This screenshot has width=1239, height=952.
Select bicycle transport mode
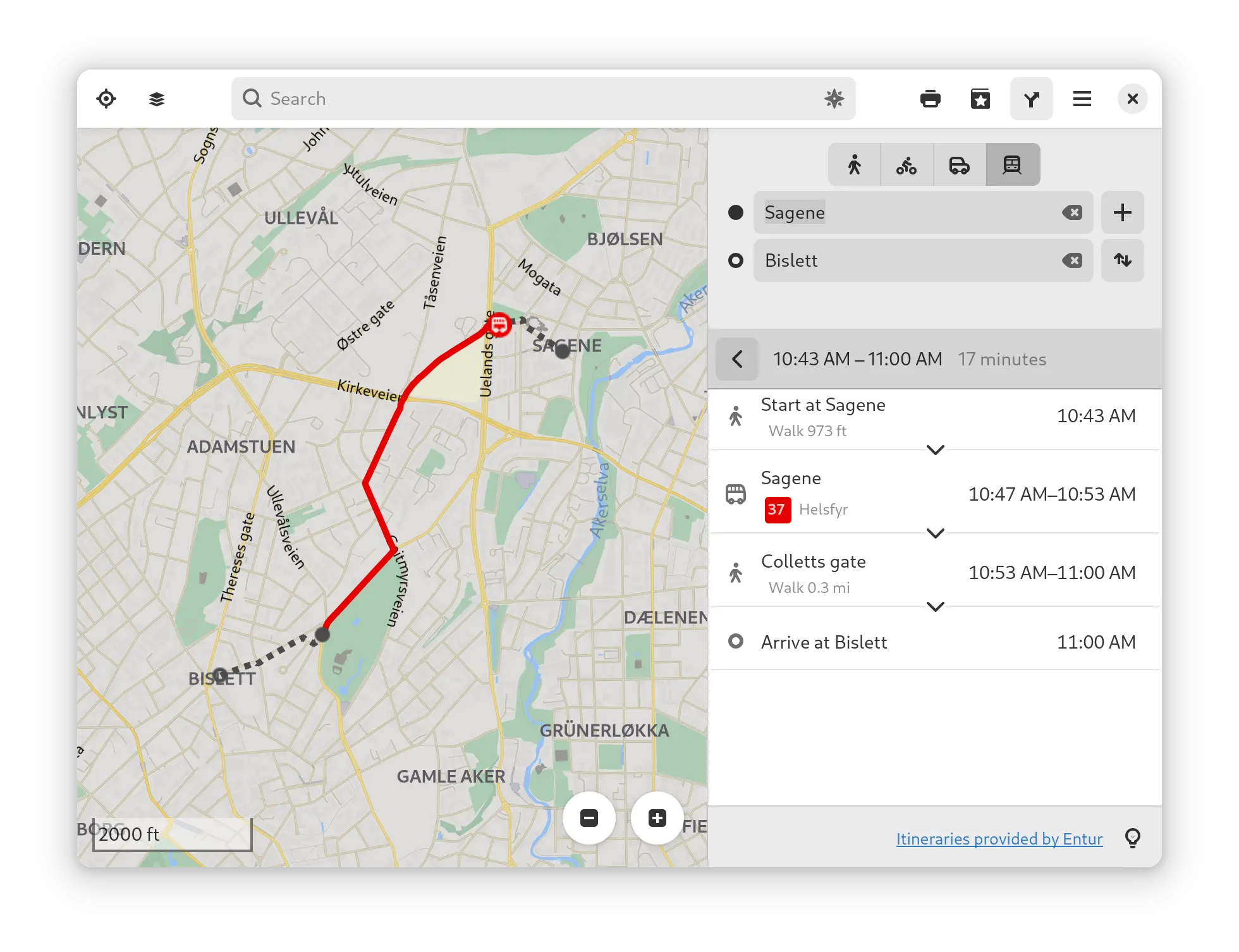(x=906, y=165)
